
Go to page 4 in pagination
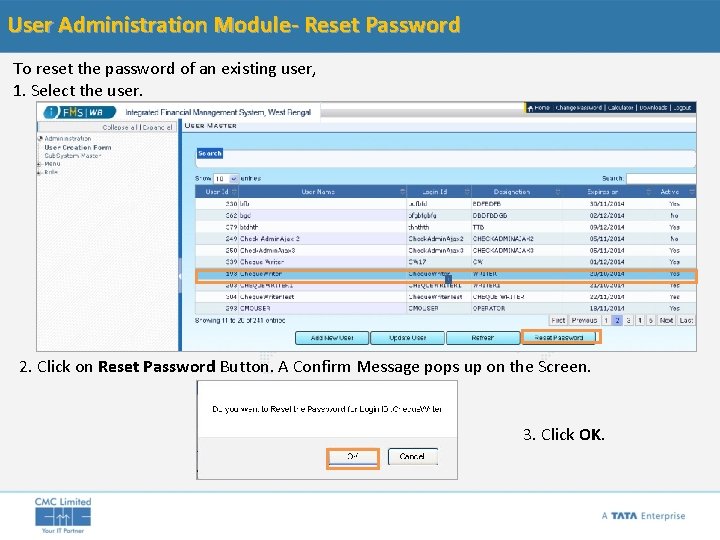[x=640, y=321]
